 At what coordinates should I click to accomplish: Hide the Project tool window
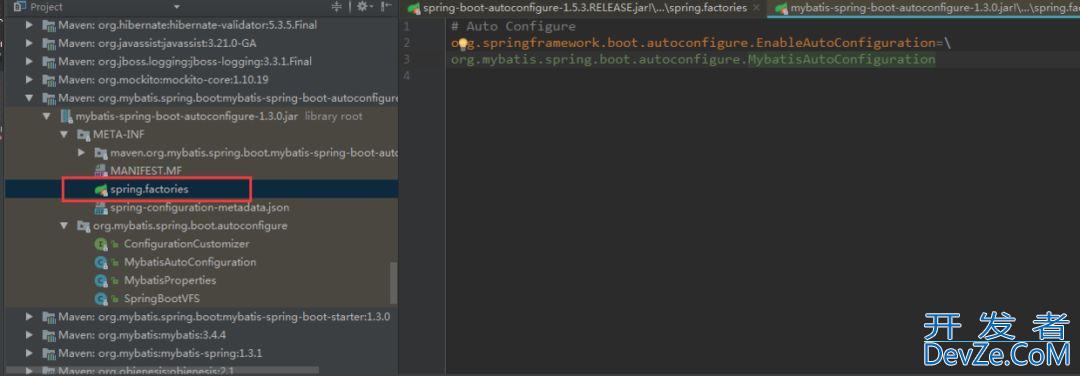(386, 7)
